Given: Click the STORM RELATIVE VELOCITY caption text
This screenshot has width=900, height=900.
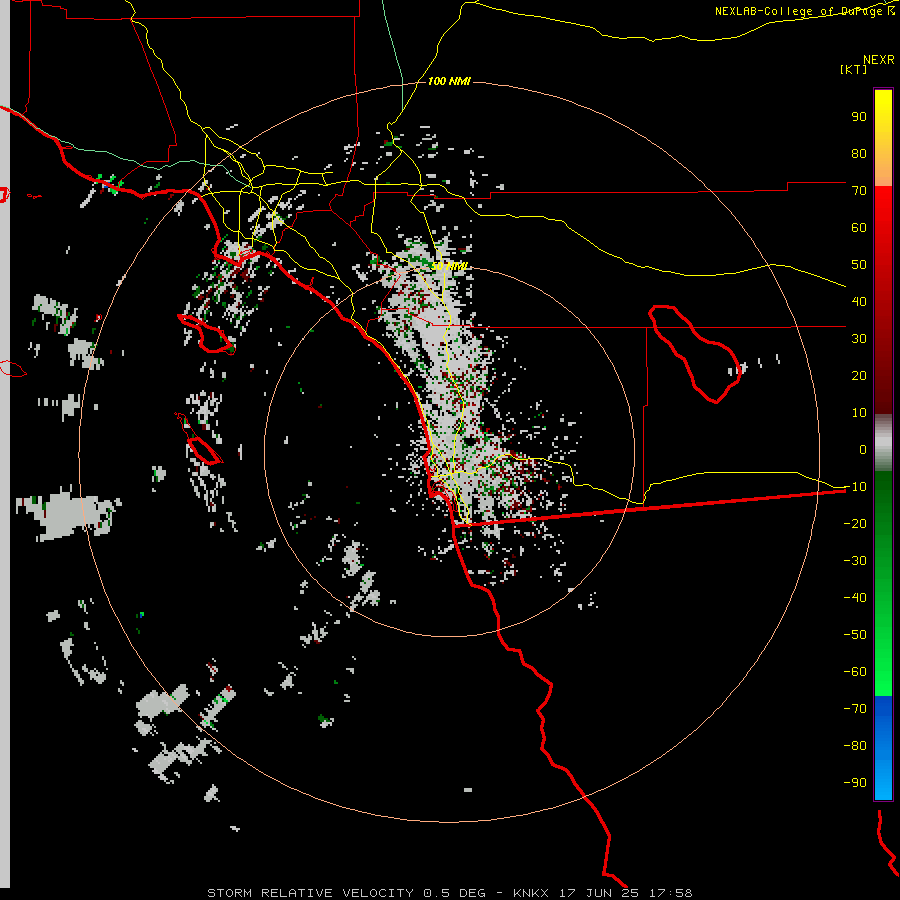Looking at the screenshot, I should tap(310, 893).
